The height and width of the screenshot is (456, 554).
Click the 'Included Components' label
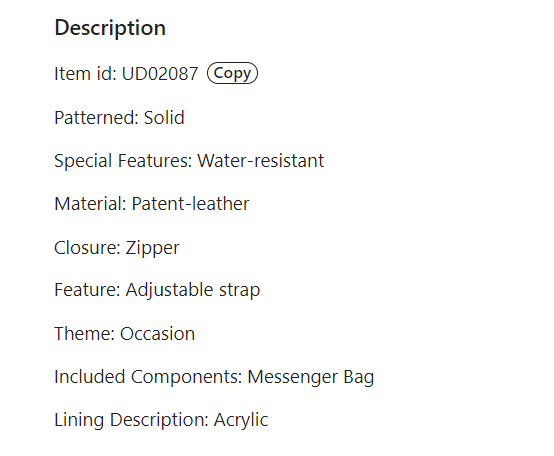tap(148, 377)
